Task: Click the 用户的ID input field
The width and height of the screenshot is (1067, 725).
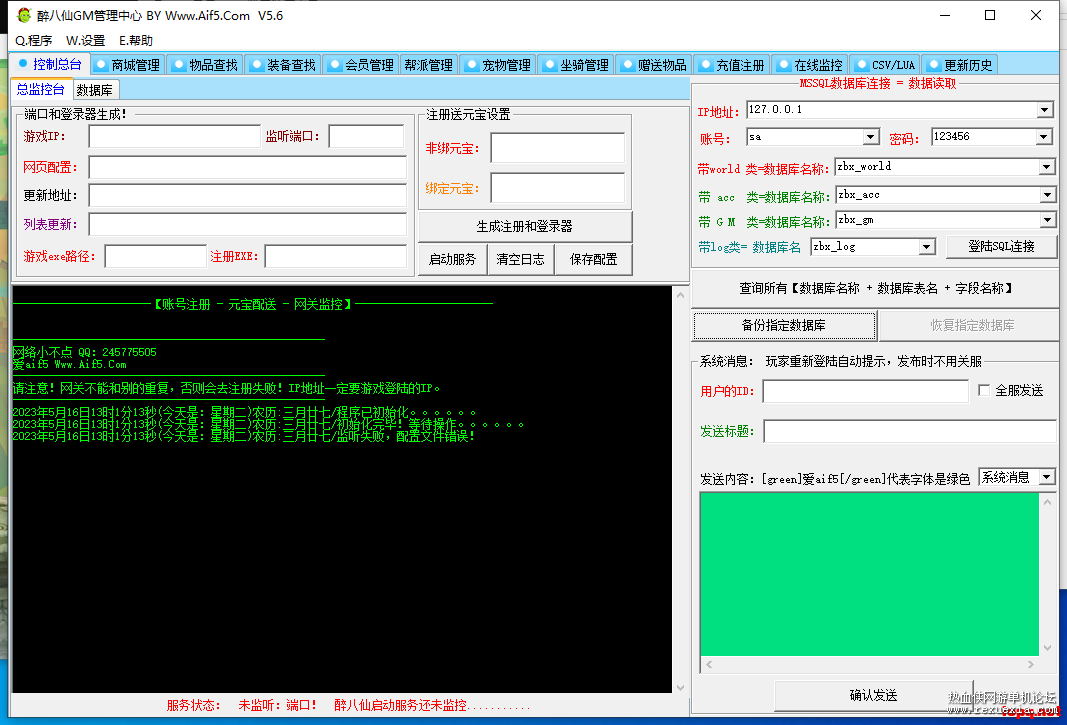Action: click(x=866, y=391)
